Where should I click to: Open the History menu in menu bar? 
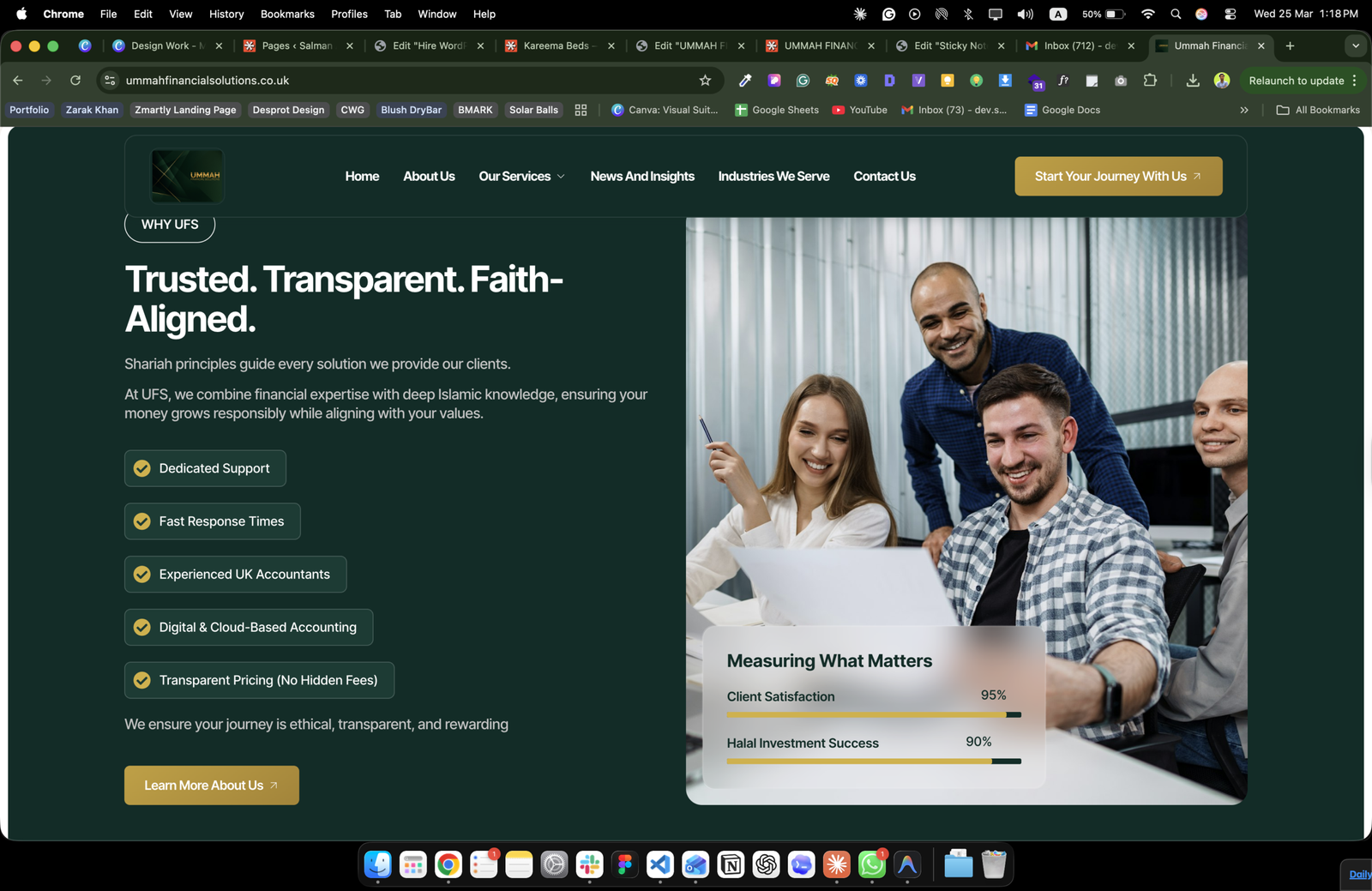pos(226,14)
